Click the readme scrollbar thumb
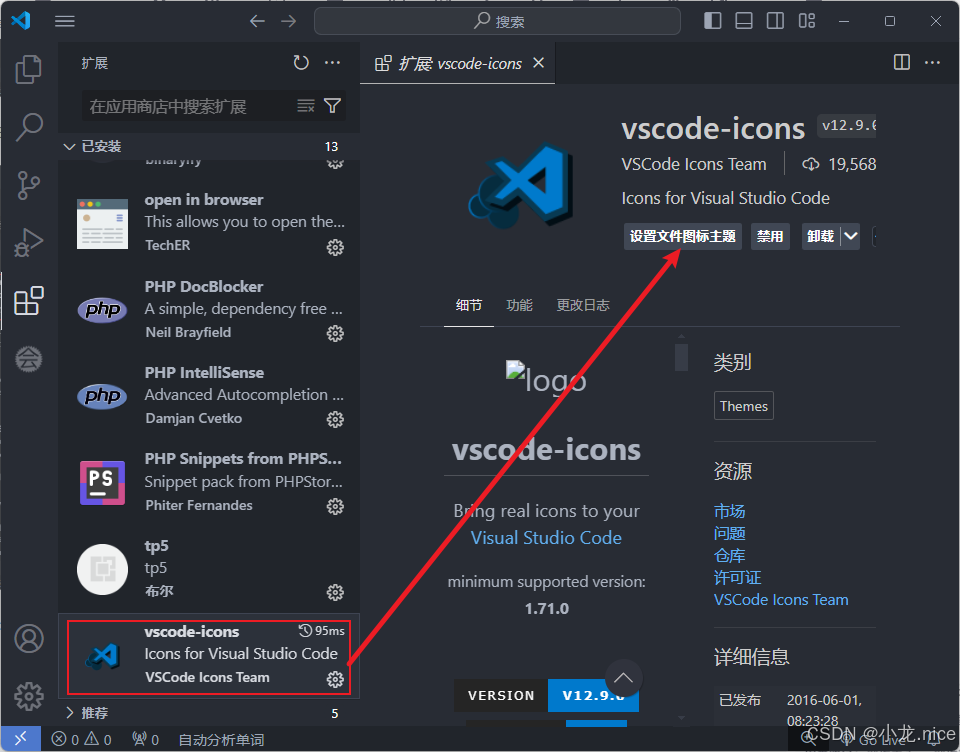The width and height of the screenshot is (960, 752). click(x=681, y=357)
